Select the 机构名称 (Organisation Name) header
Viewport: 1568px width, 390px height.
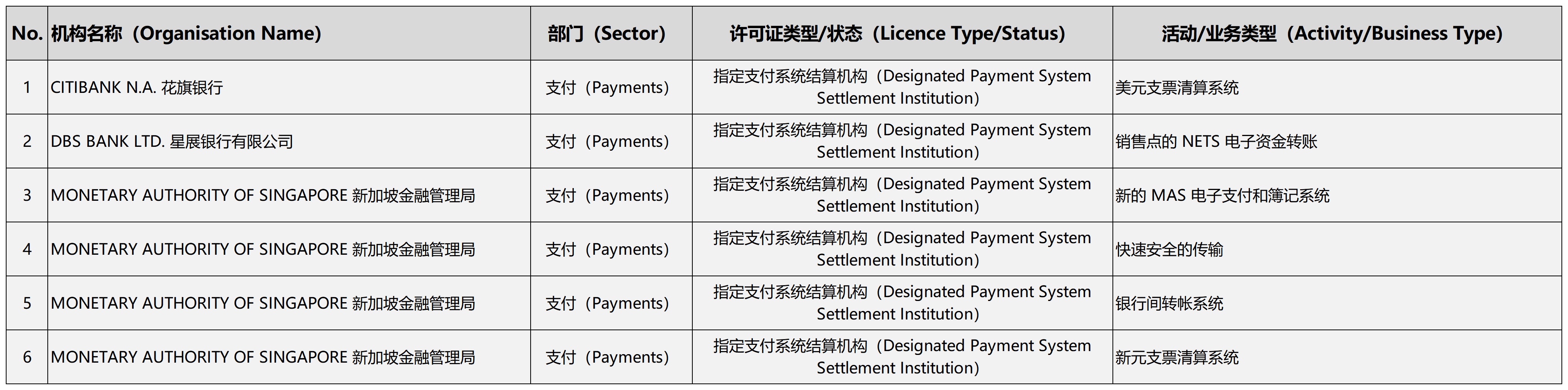tap(289, 34)
